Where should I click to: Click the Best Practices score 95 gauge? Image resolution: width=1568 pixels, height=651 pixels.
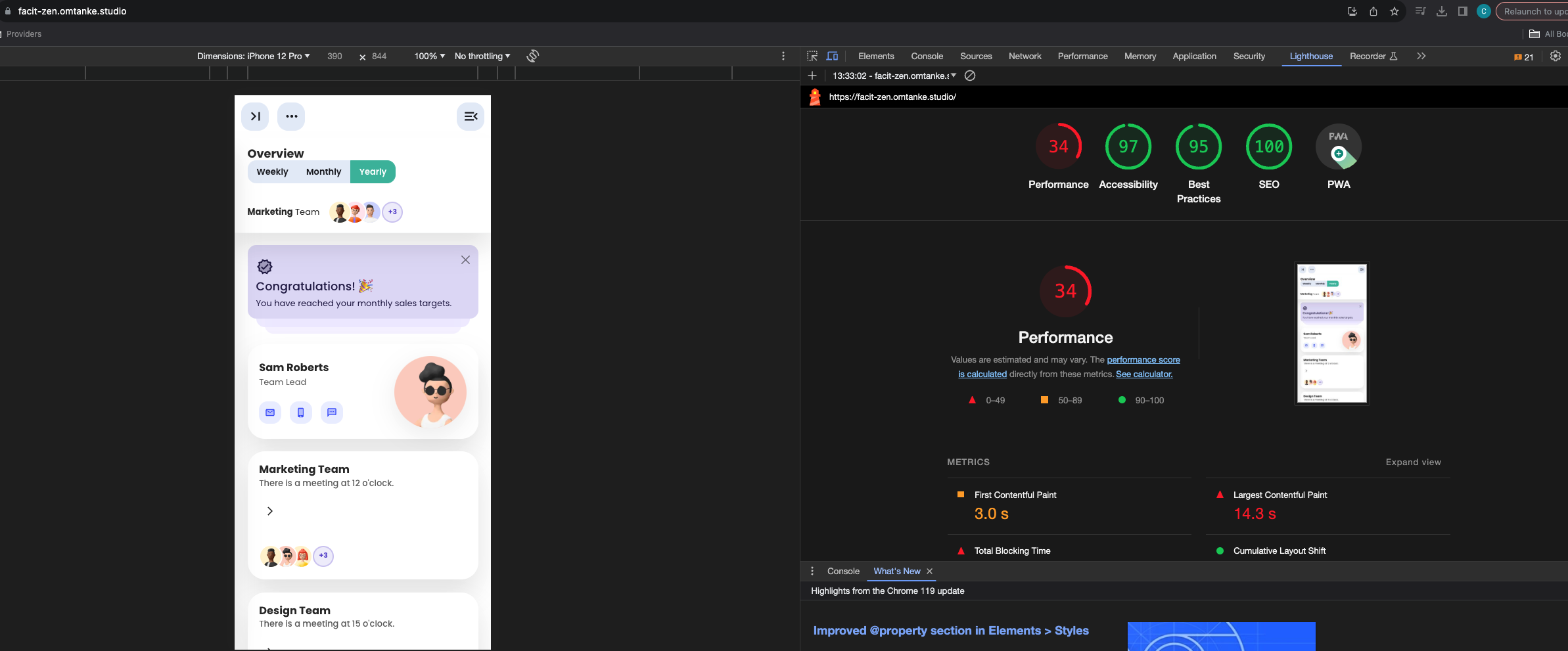pos(1199,146)
